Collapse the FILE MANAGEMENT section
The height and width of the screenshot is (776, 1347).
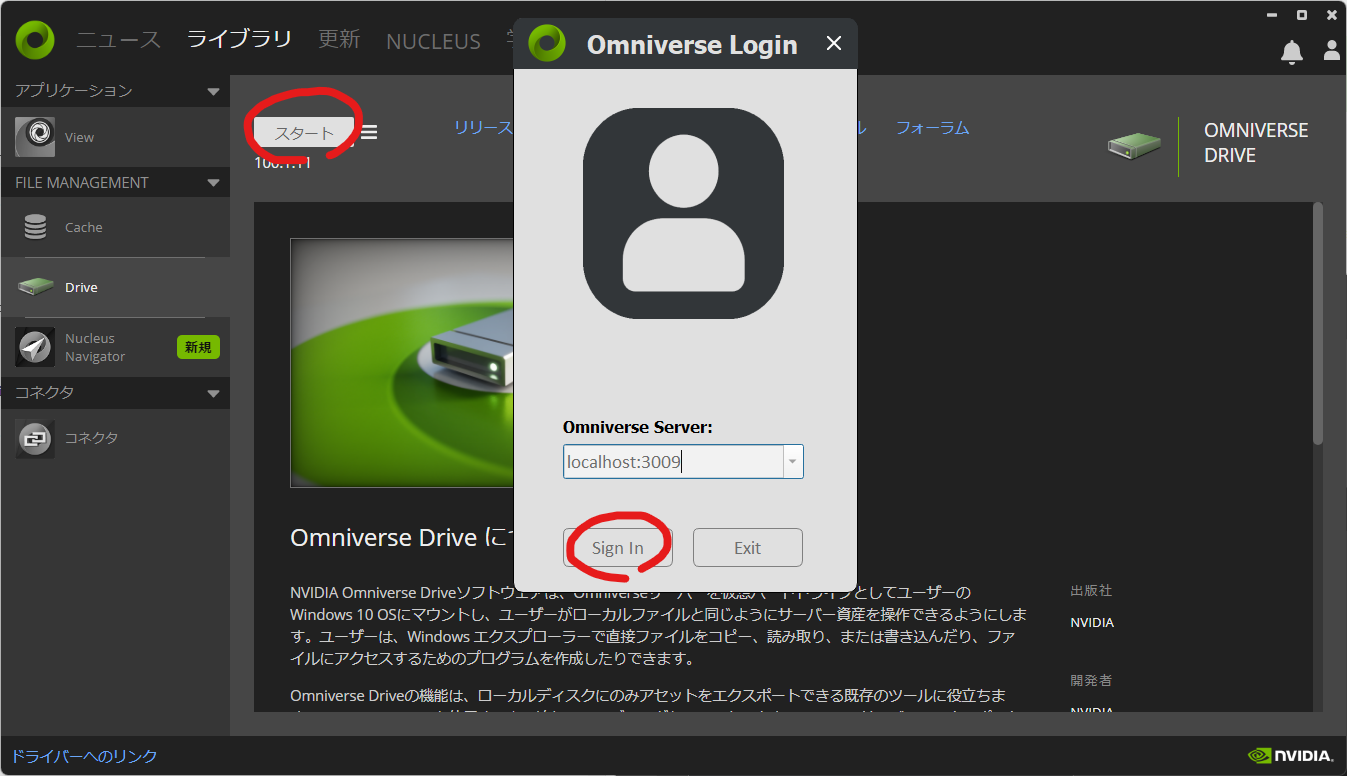click(213, 183)
